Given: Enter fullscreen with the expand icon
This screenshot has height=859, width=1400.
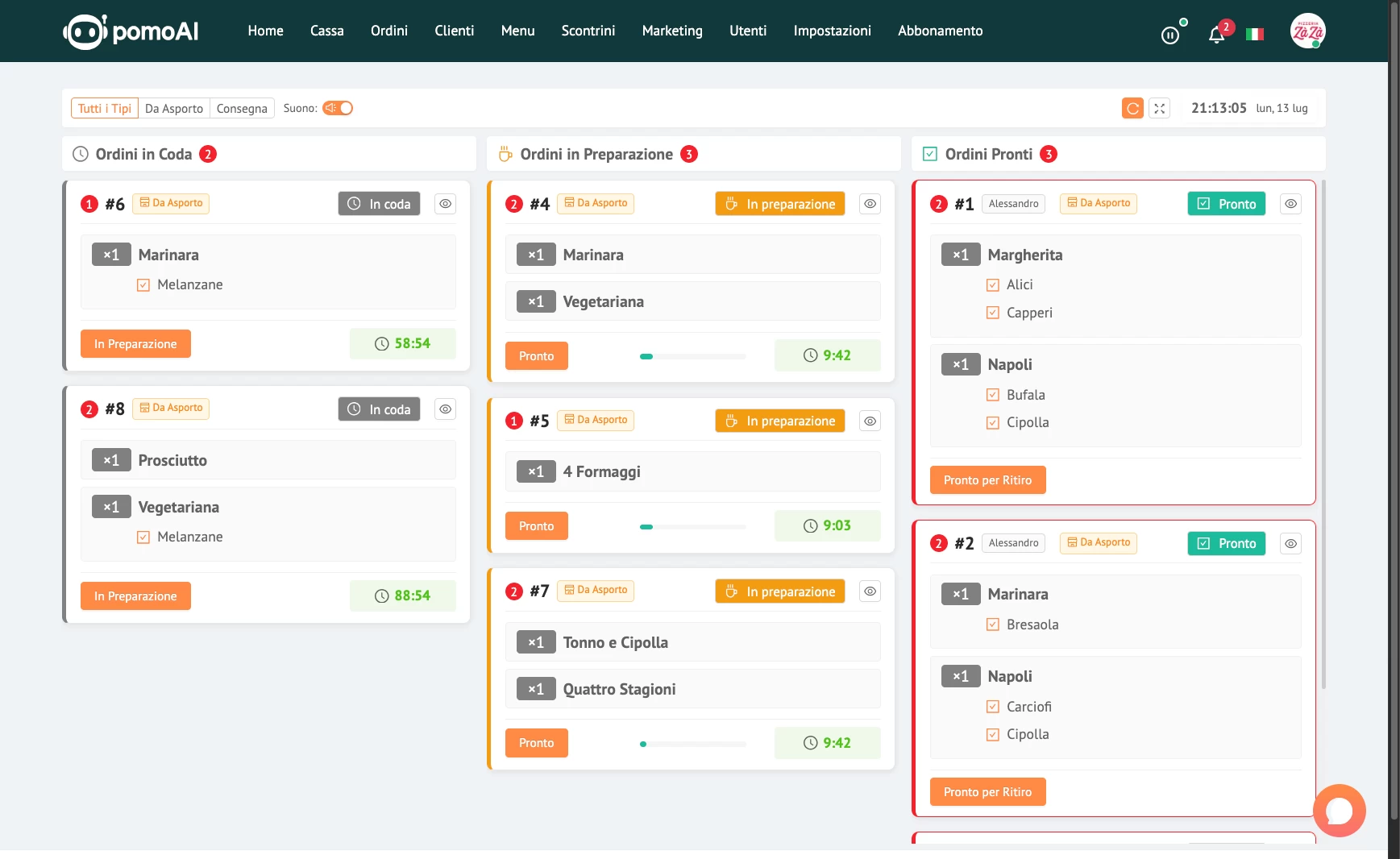Looking at the screenshot, I should pos(1159,108).
